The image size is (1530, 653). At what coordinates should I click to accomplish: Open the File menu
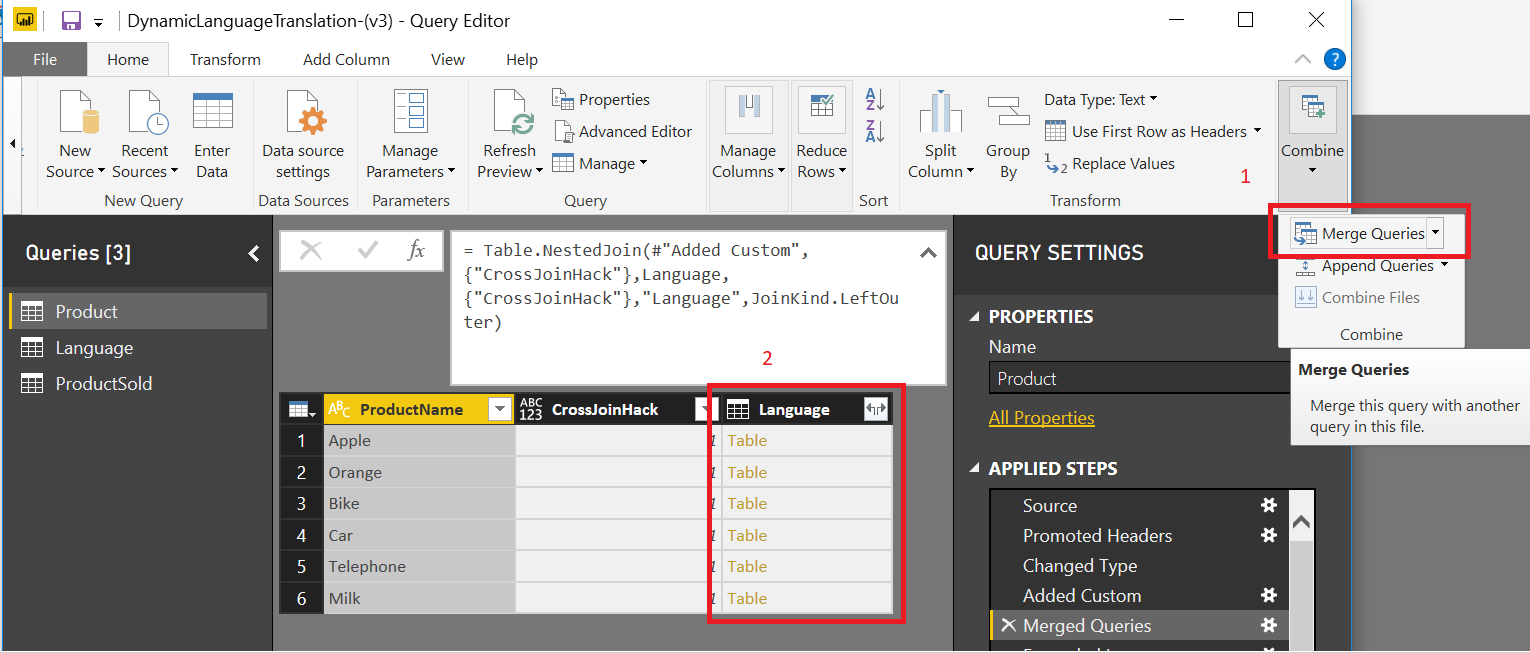pos(45,59)
